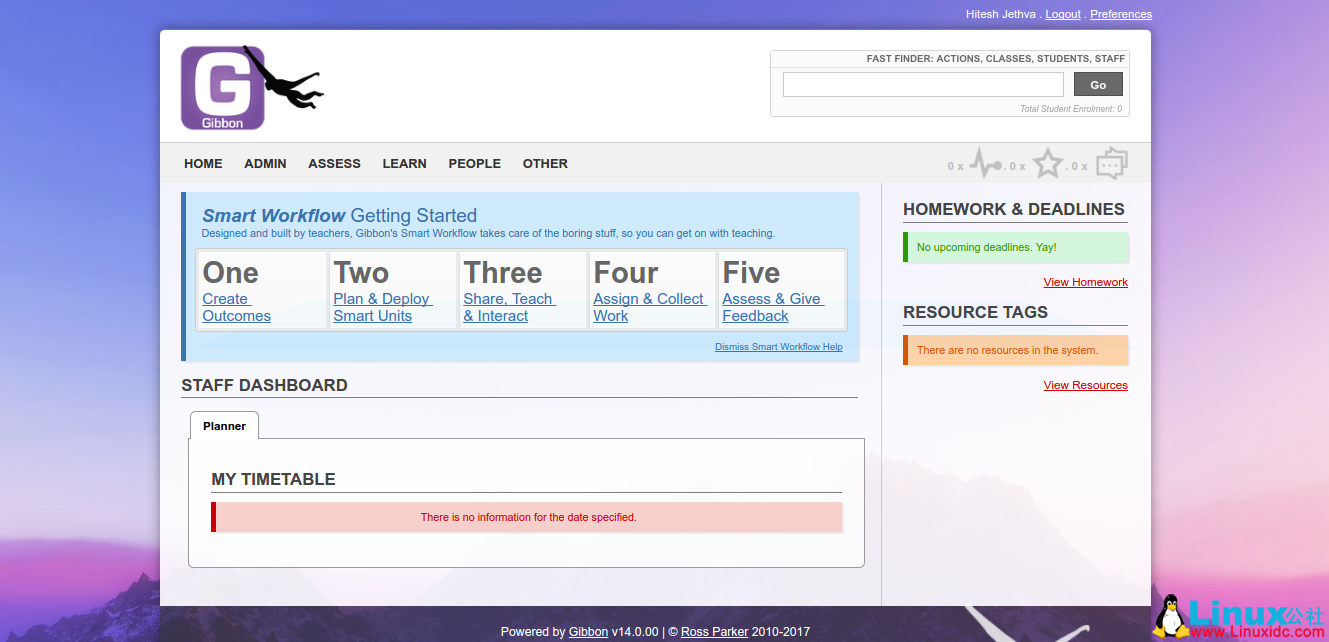Click the Fast Finder search field
Image resolution: width=1329 pixels, height=642 pixels.
(x=922, y=84)
